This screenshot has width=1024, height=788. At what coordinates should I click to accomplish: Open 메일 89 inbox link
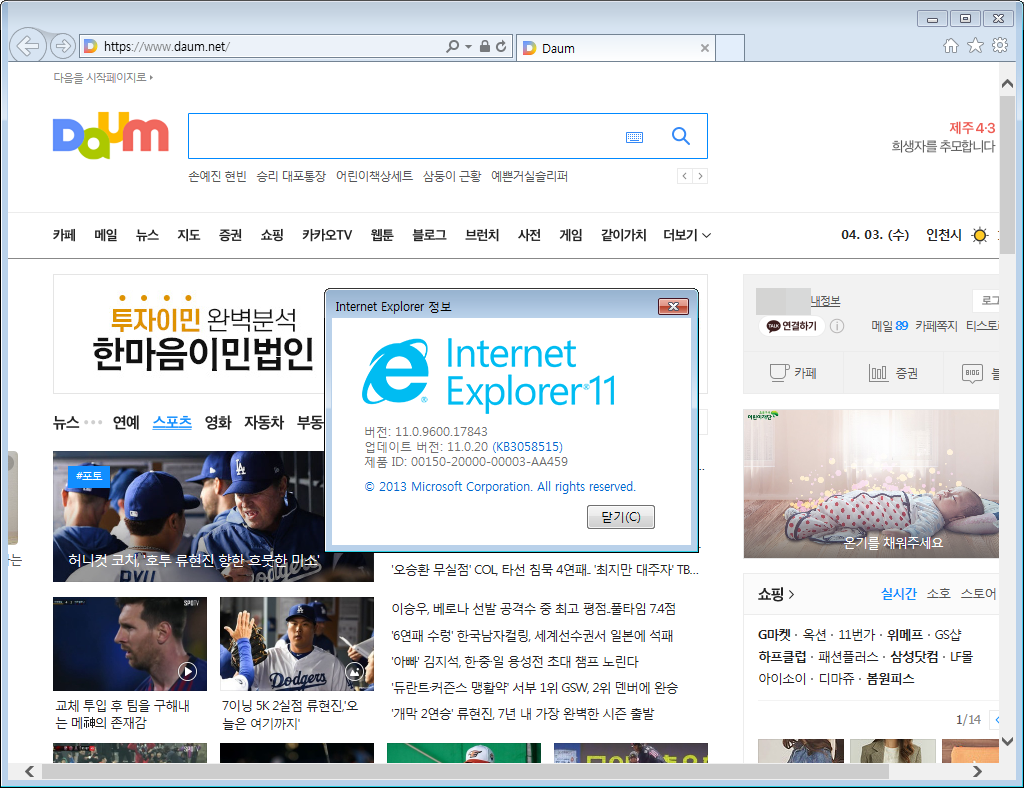889,326
